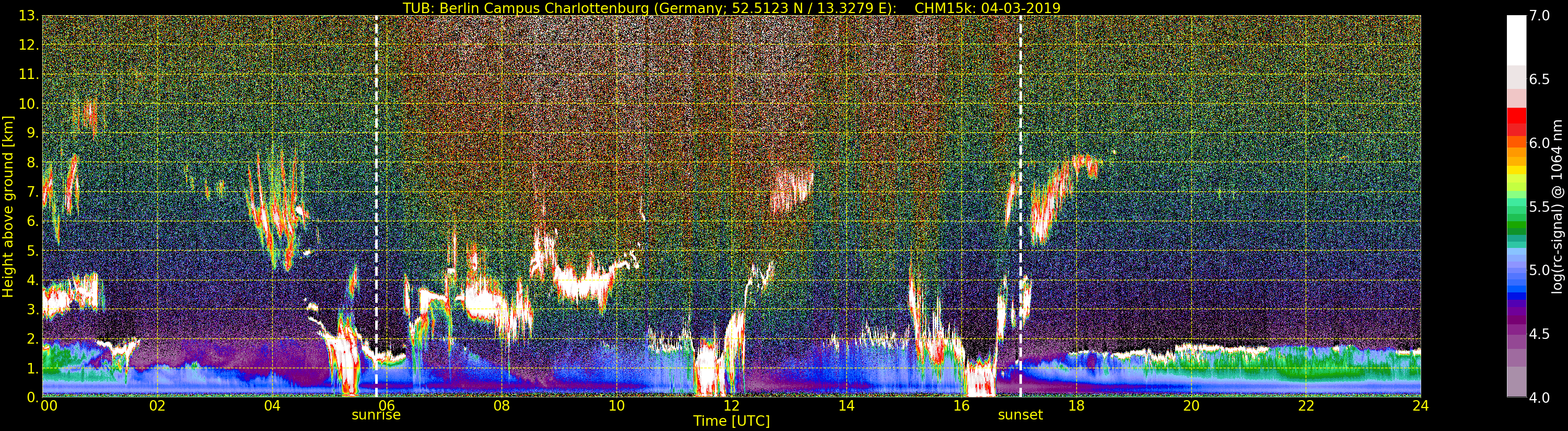Click the time axis tick "16"
Viewport: 1568px width, 431px height.
point(961,405)
